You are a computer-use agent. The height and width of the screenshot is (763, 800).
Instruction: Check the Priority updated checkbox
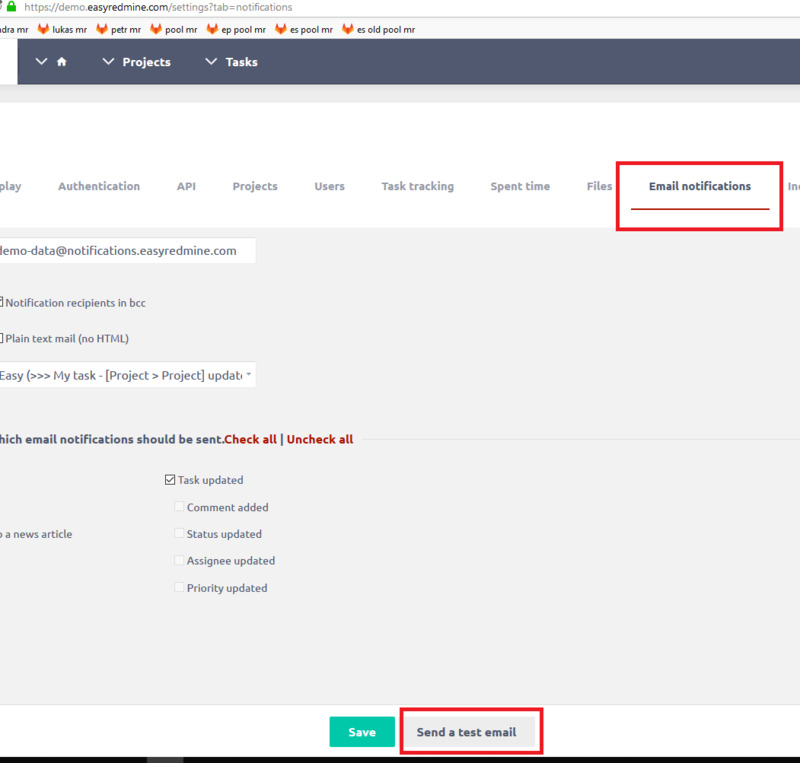(179, 587)
